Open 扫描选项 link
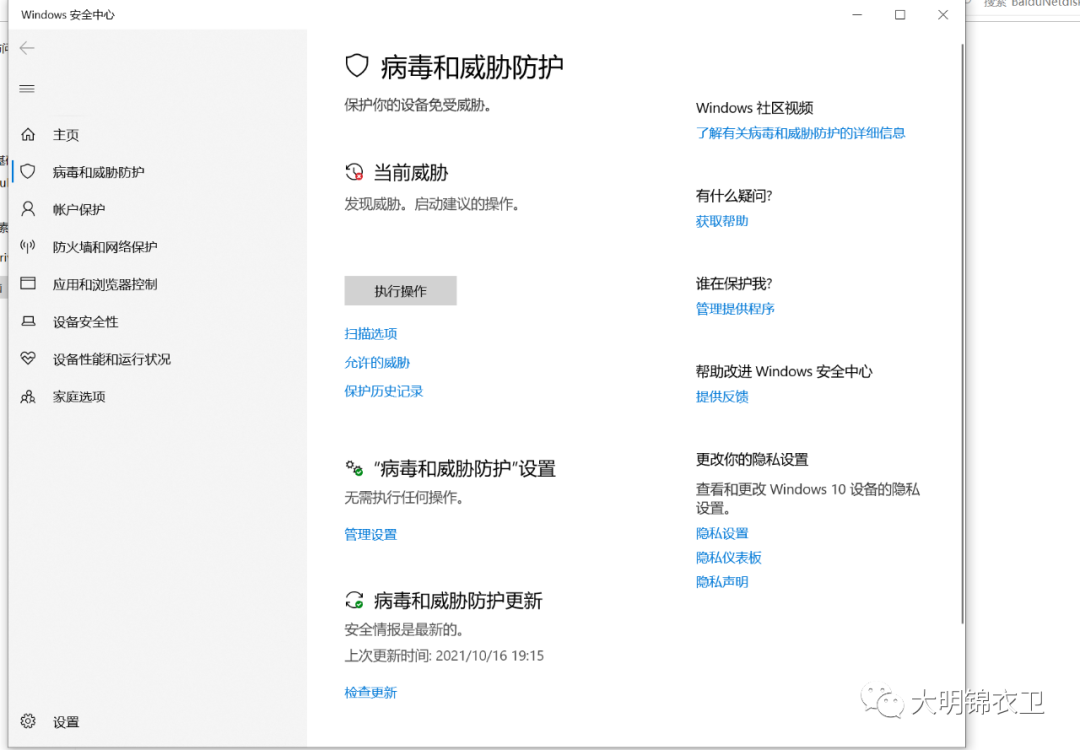1080x750 pixels. [371, 333]
